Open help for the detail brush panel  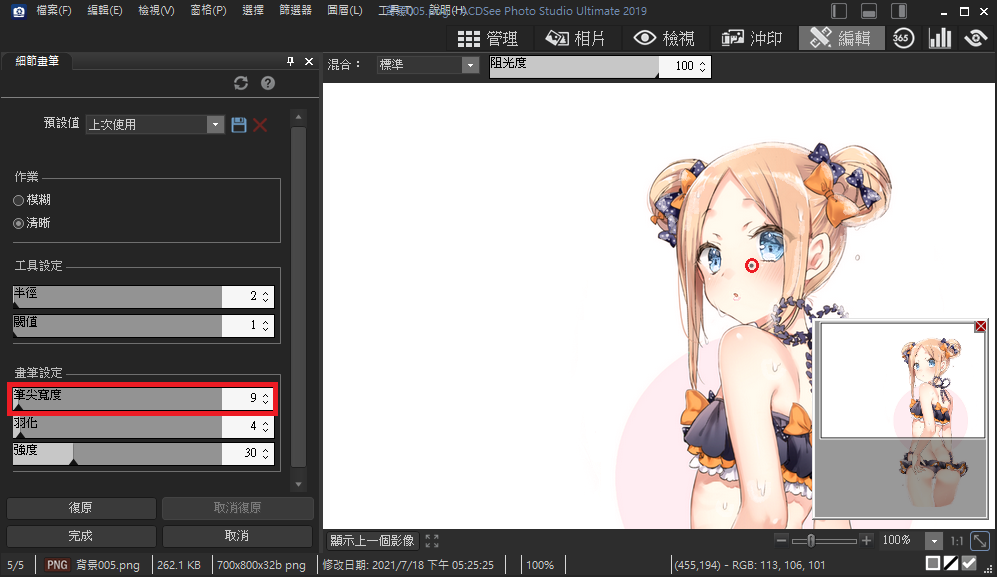(268, 83)
